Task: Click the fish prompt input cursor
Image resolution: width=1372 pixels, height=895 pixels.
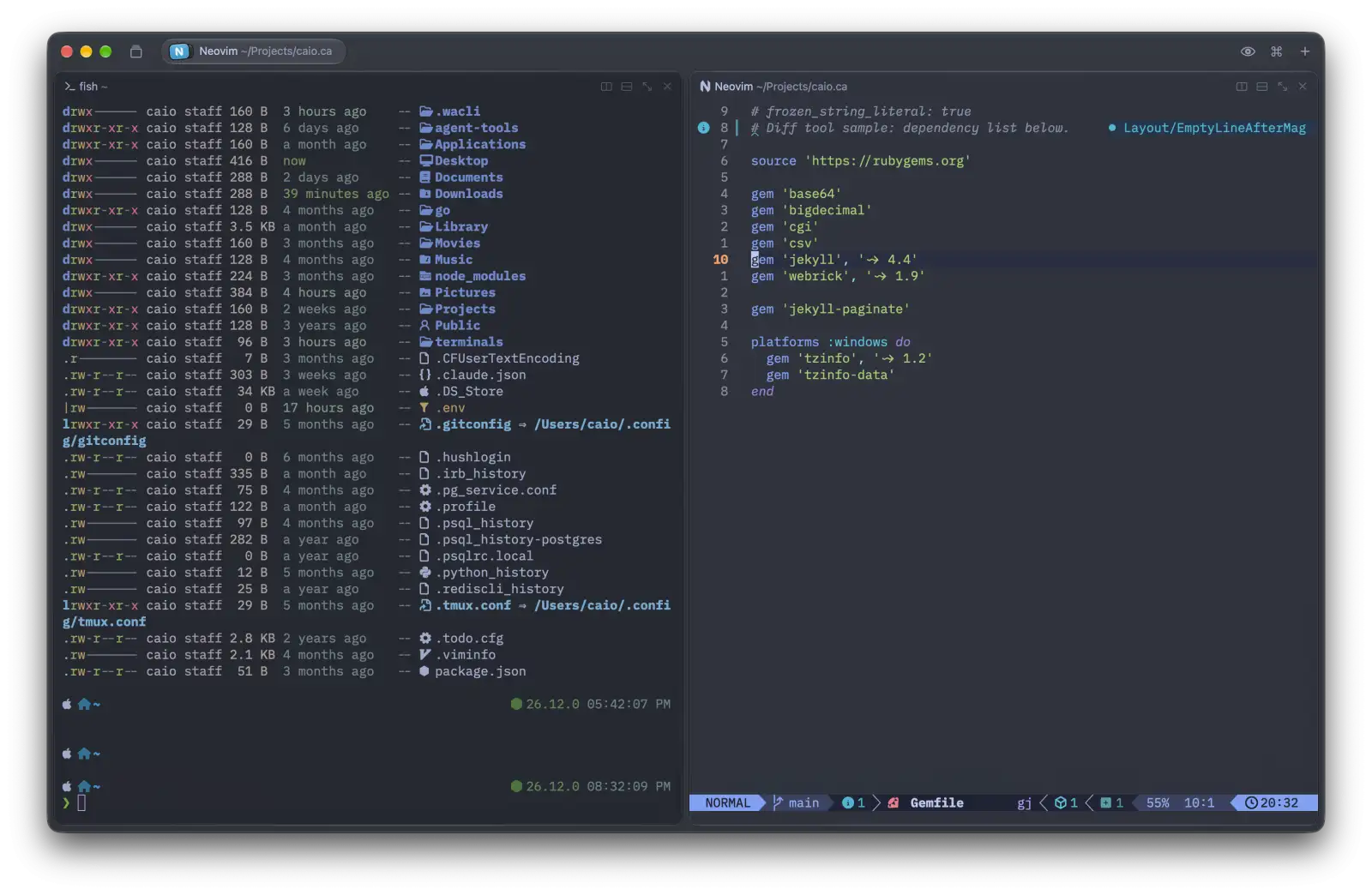Action: [x=81, y=803]
